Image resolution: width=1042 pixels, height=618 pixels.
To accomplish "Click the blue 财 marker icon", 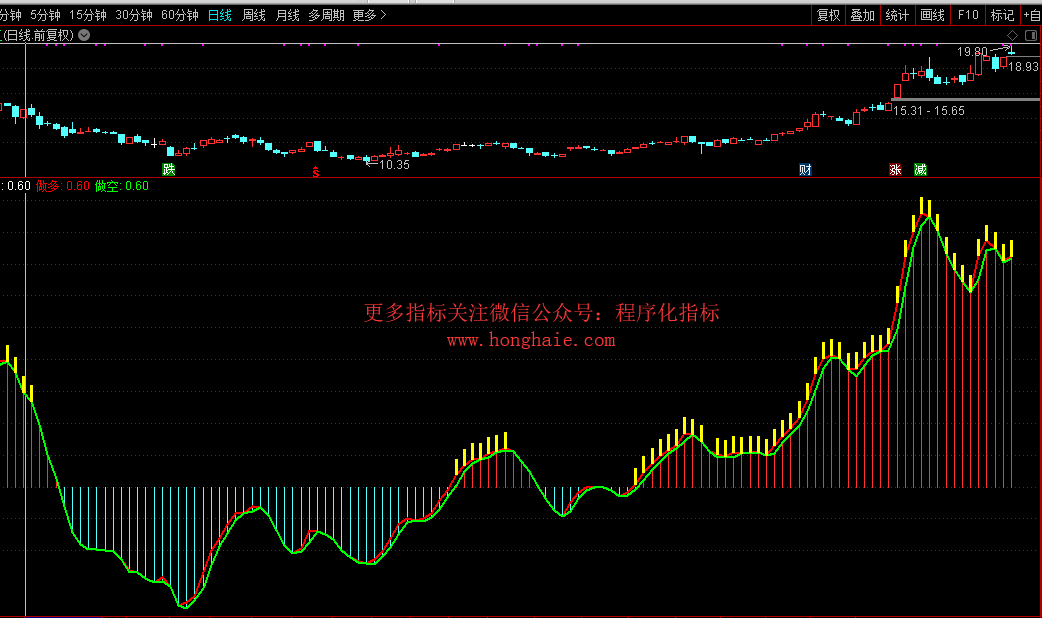I will 805,170.
